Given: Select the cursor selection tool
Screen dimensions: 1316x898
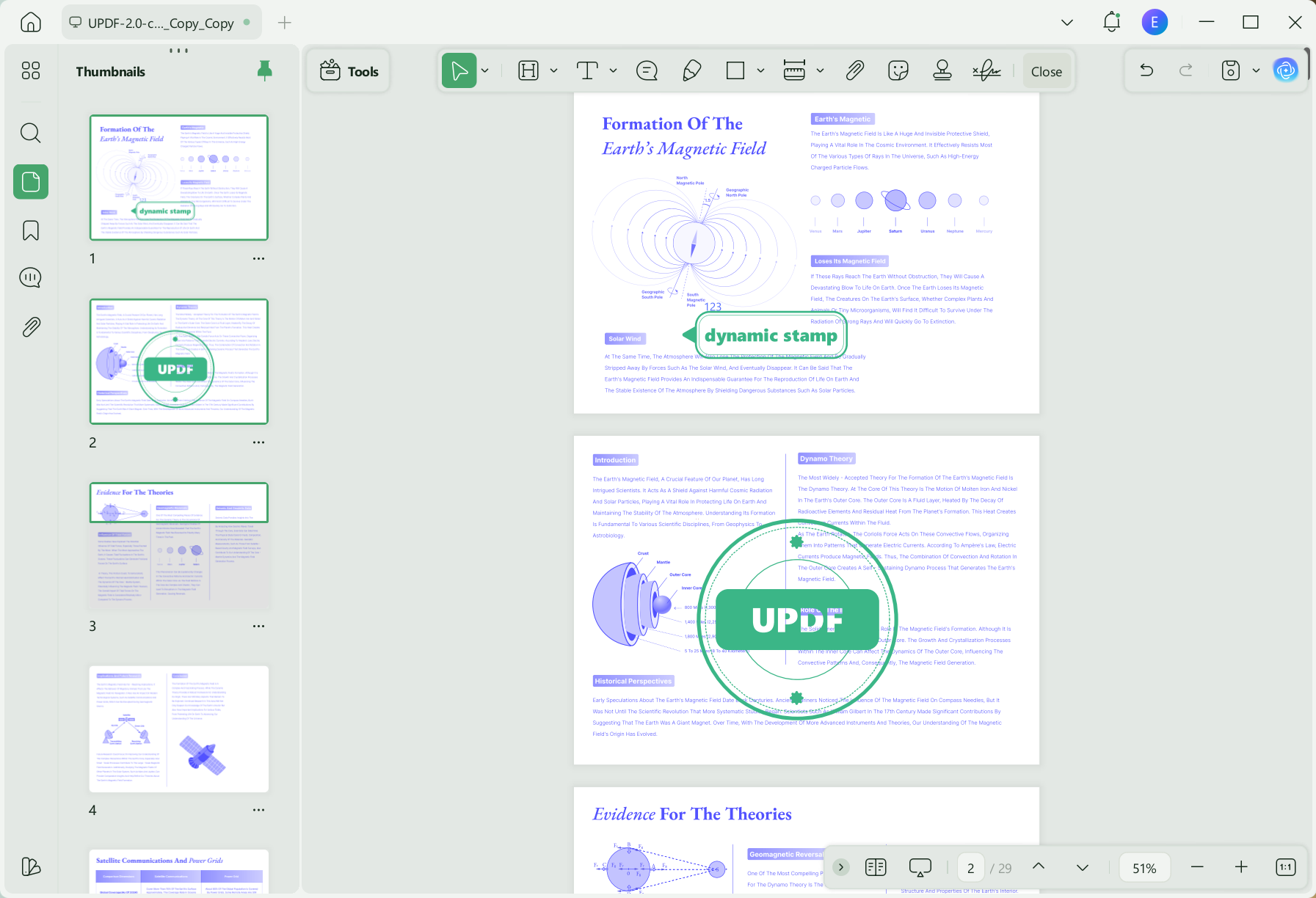Looking at the screenshot, I should coord(459,70).
